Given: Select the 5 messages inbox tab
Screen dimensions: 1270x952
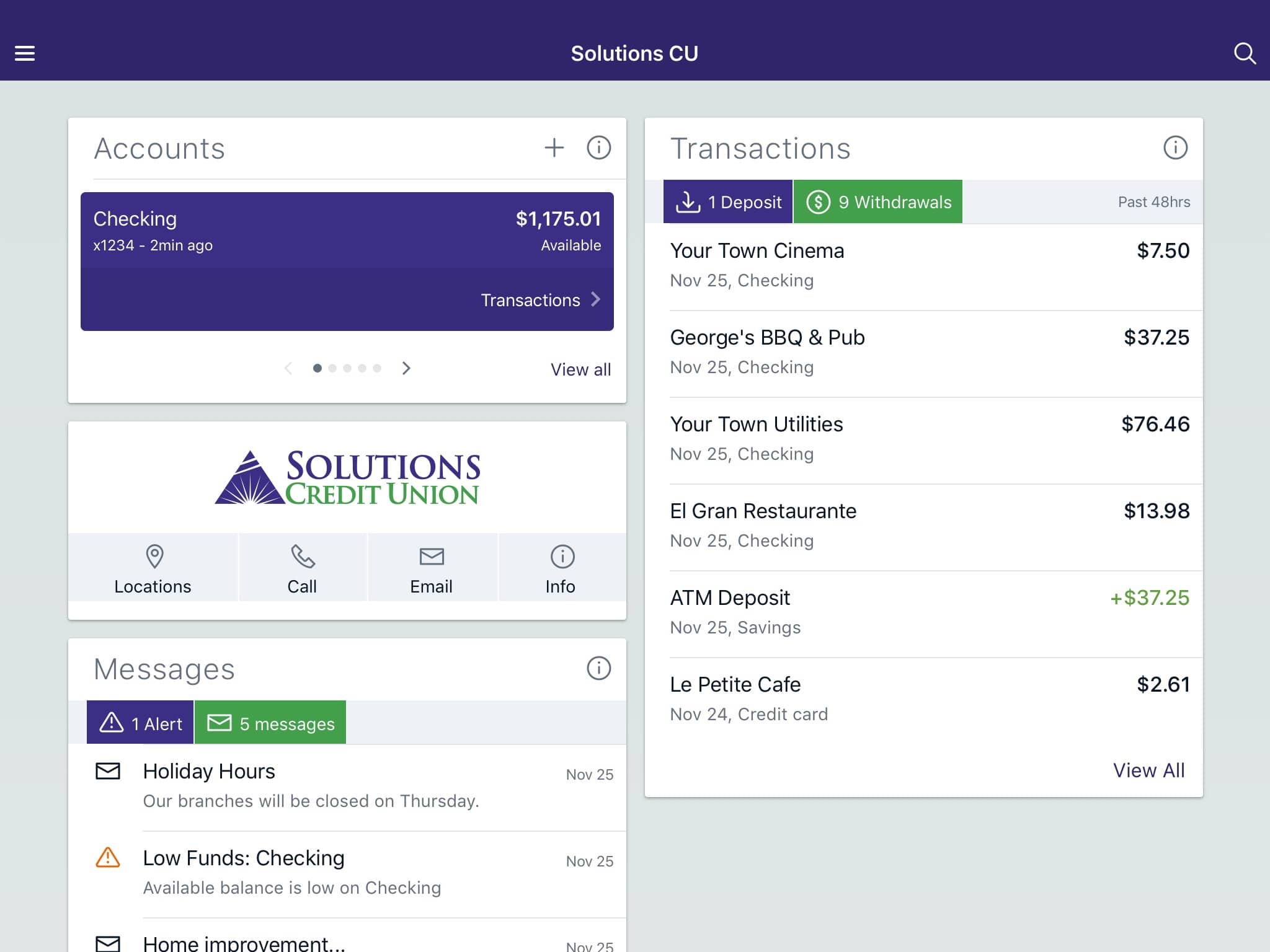Looking at the screenshot, I should click(270, 722).
